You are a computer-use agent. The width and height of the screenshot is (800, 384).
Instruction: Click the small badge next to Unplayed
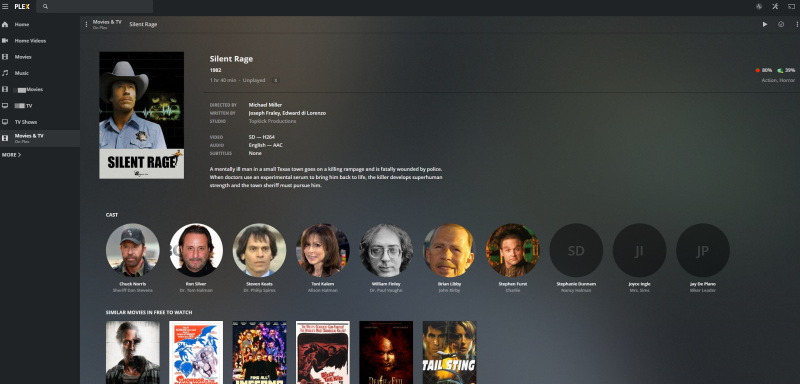tap(276, 81)
